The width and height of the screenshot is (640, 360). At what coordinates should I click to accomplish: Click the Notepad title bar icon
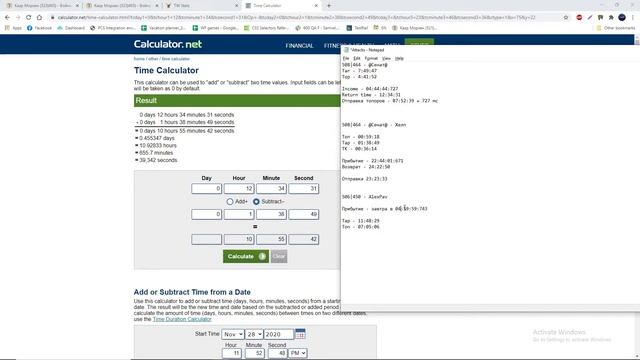pyautogui.click(x=346, y=50)
